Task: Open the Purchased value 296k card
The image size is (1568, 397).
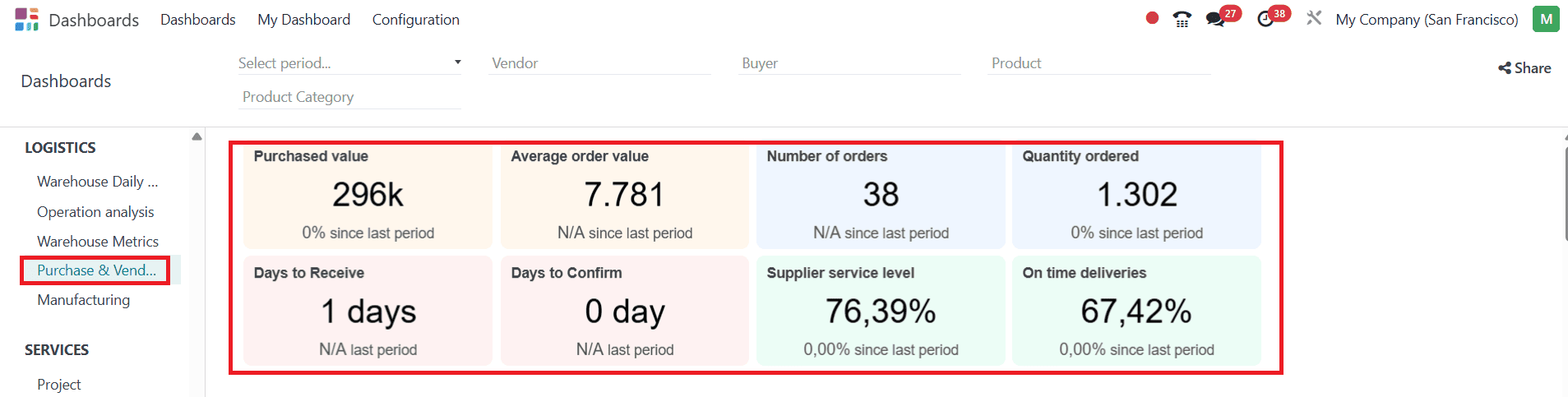Action: click(x=368, y=196)
